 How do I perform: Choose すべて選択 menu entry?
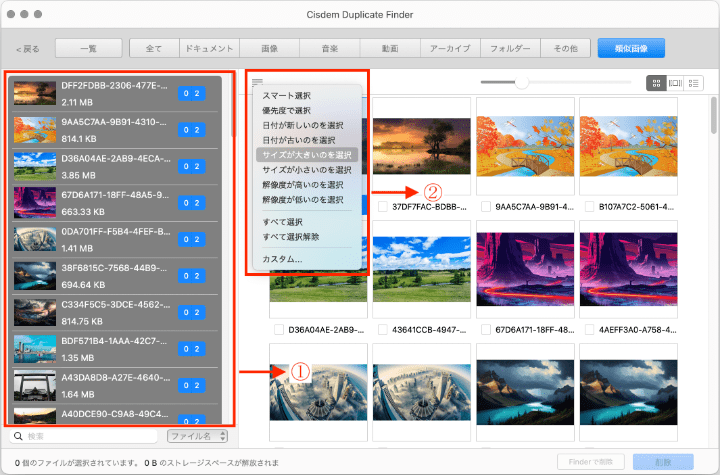[x=307, y=222]
